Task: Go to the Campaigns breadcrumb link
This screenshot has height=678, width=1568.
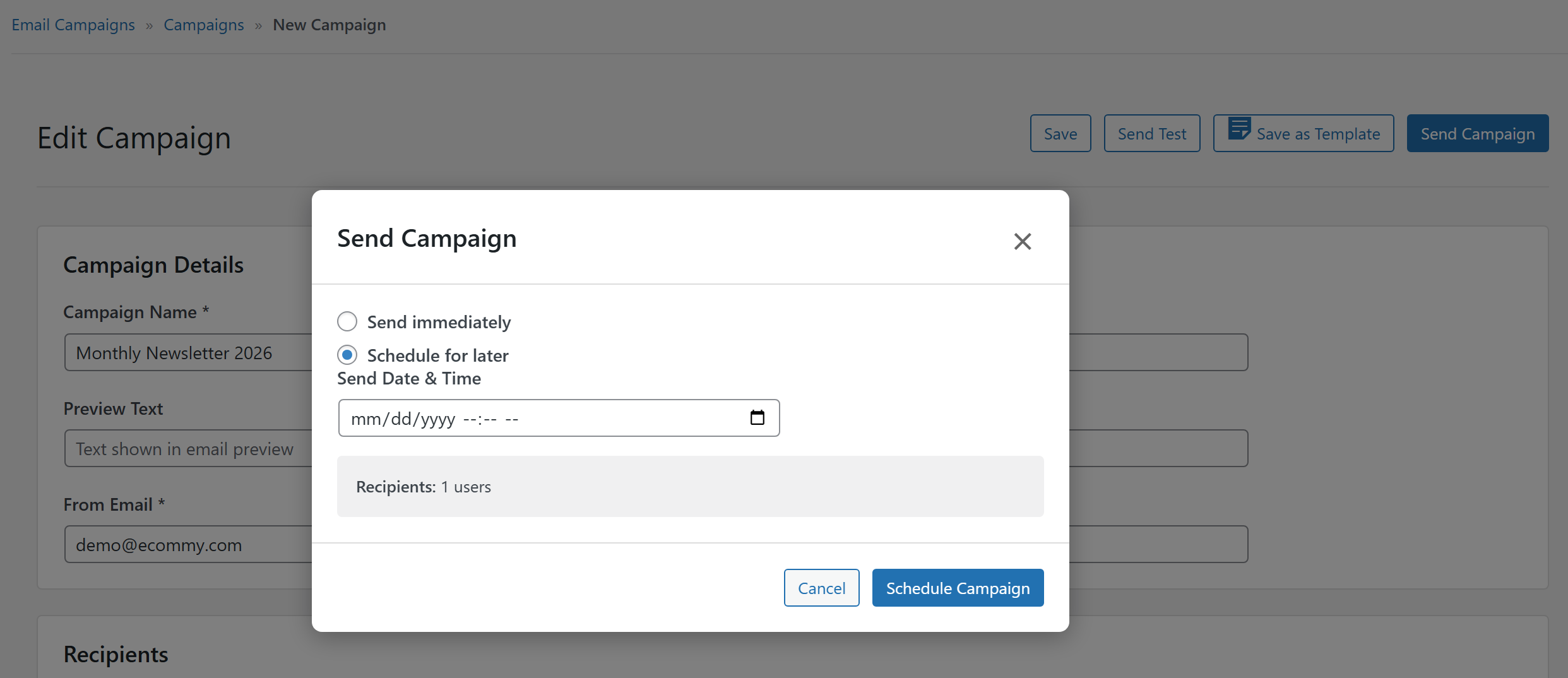Action: (x=203, y=25)
